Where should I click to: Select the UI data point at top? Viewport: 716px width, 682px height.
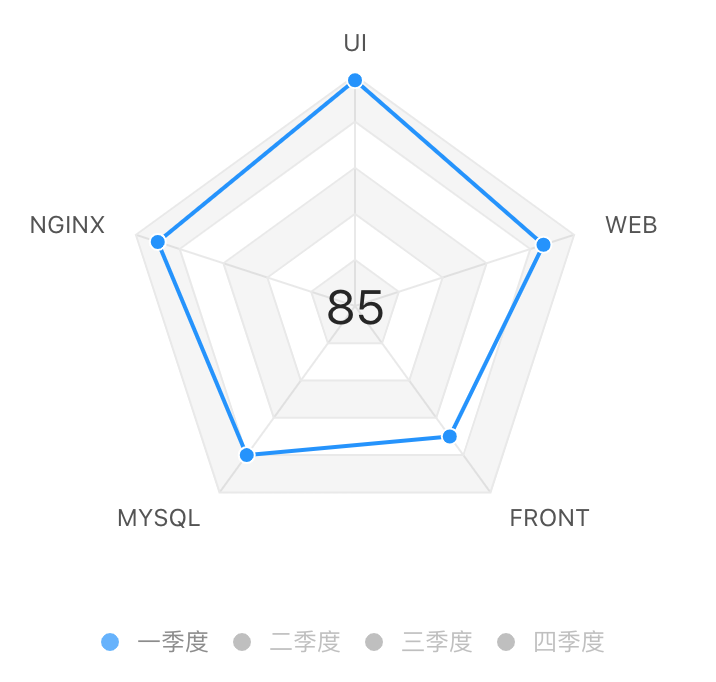pos(355,80)
